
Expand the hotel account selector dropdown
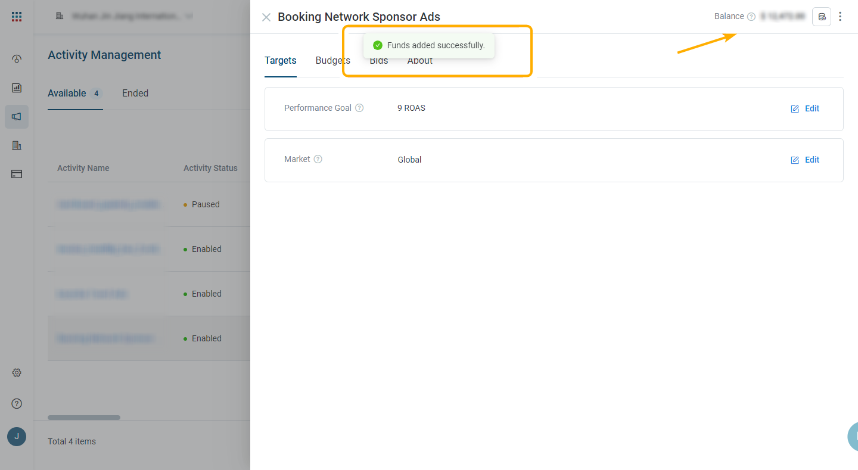pos(124,16)
